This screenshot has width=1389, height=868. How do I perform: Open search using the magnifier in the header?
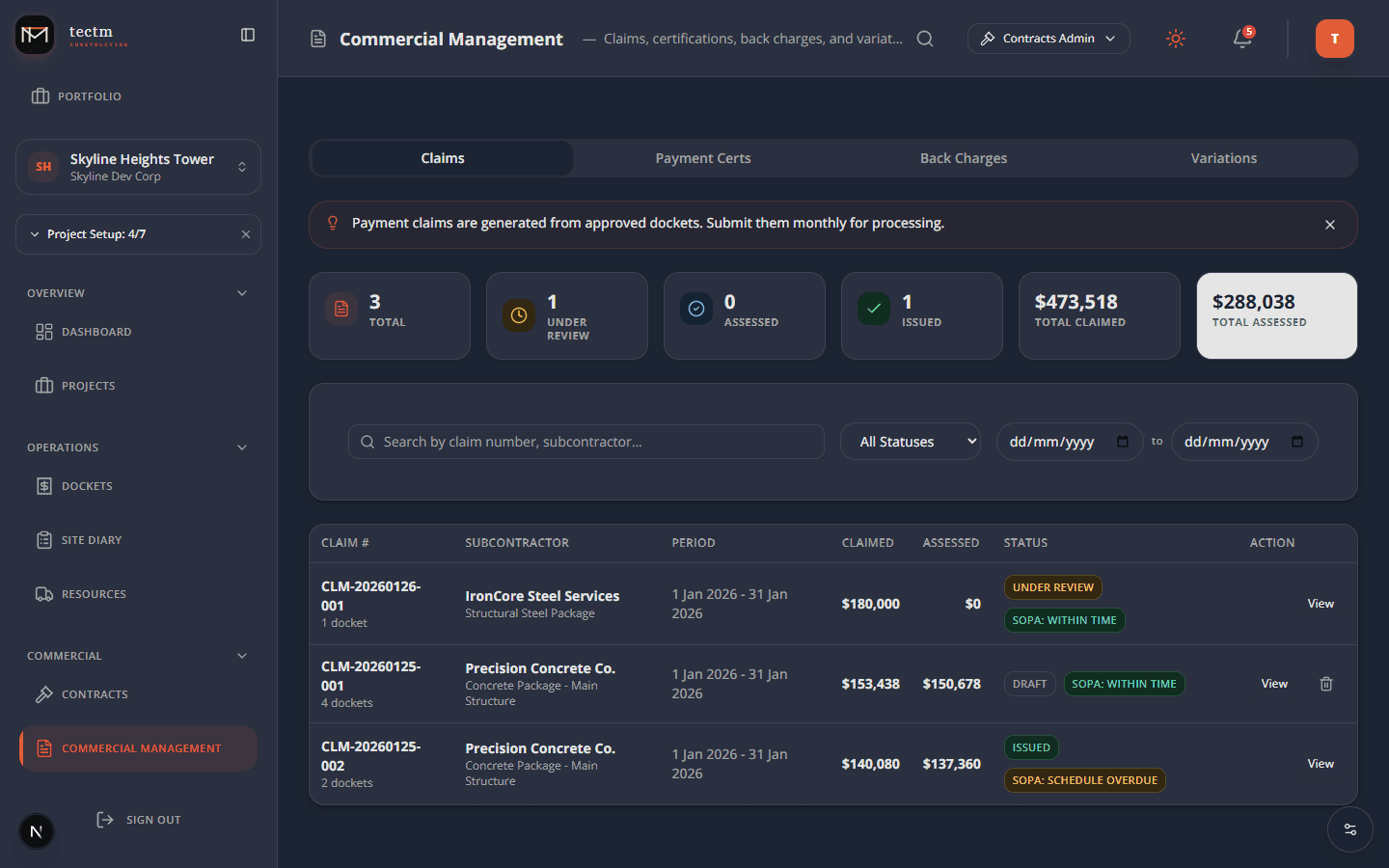(x=925, y=39)
